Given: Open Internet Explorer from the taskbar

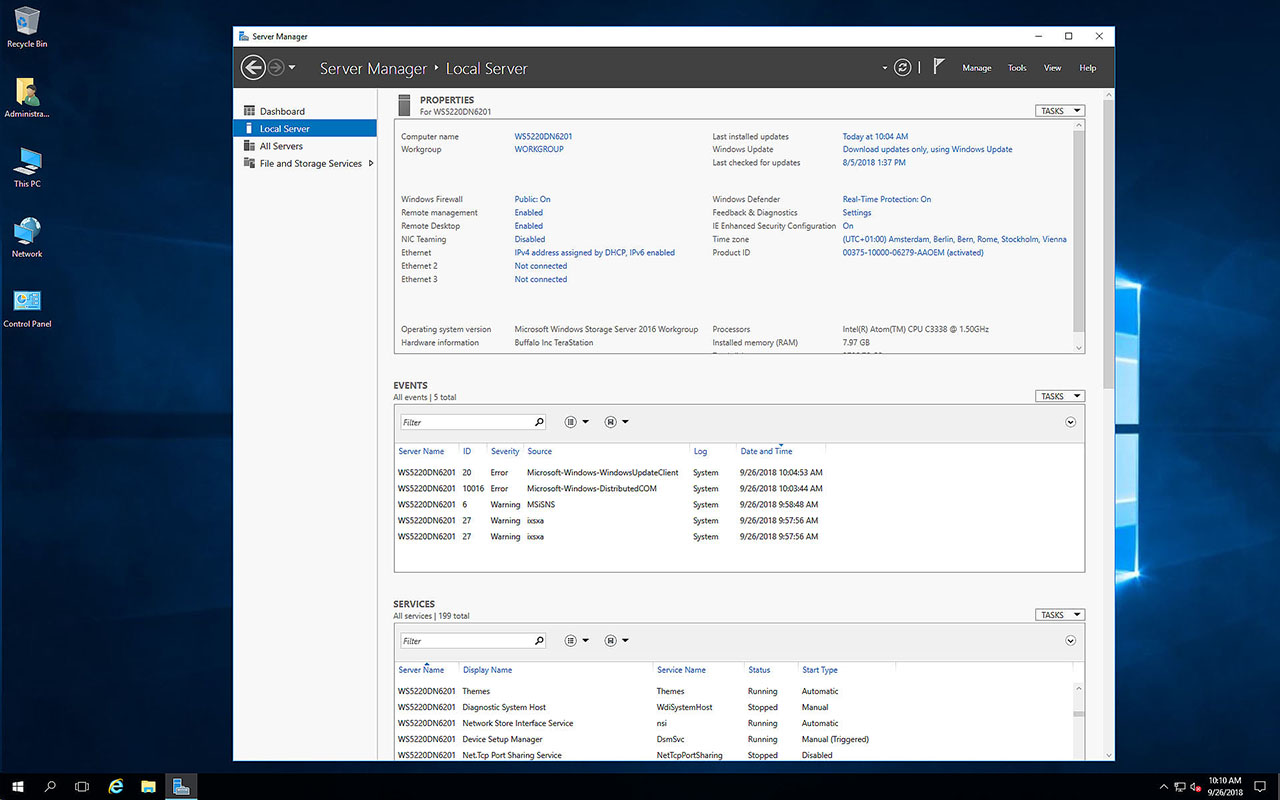Looking at the screenshot, I should [x=116, y=787].
